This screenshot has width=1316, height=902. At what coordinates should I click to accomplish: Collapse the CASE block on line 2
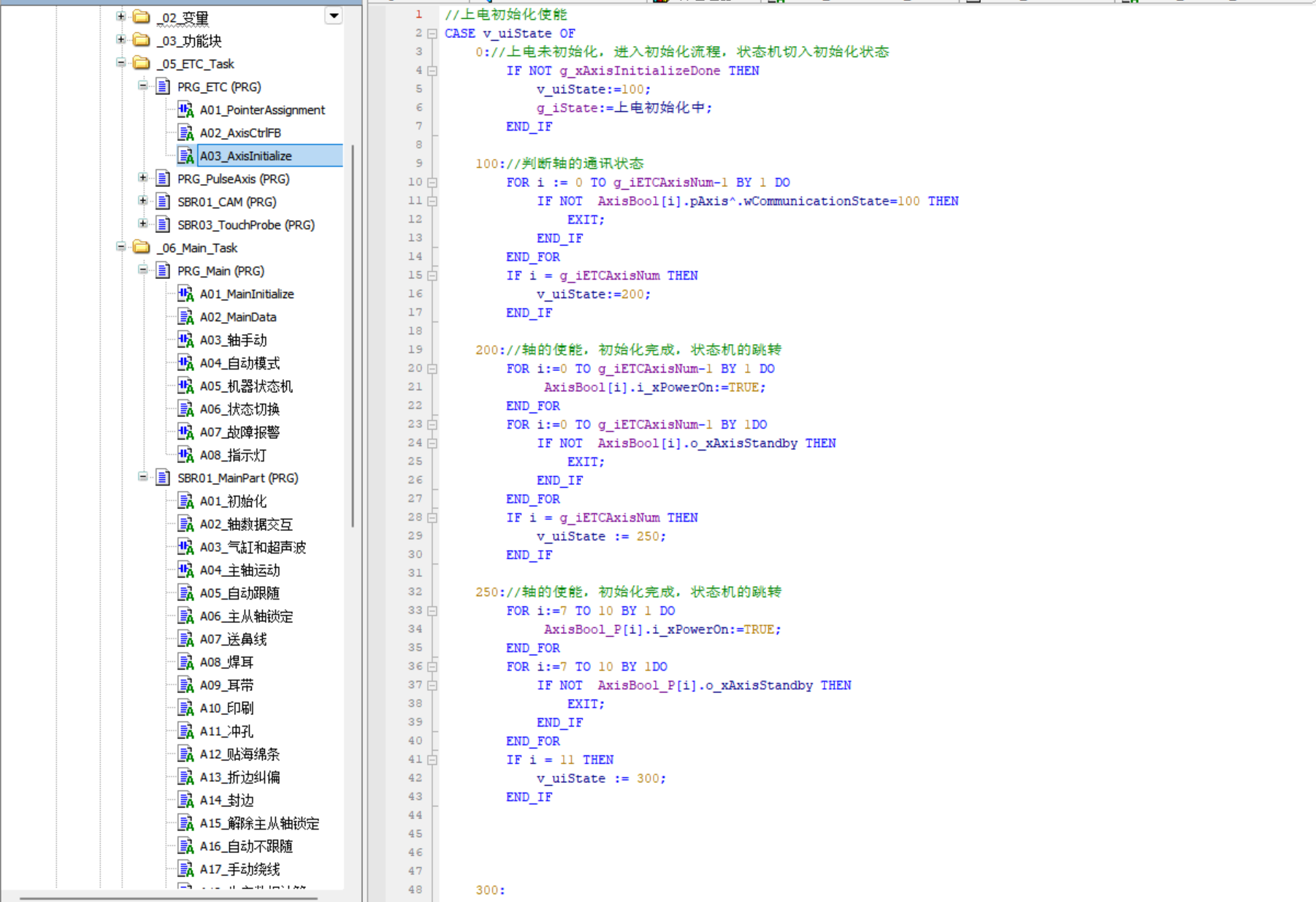pyautogui.click(x=432, y=34)
